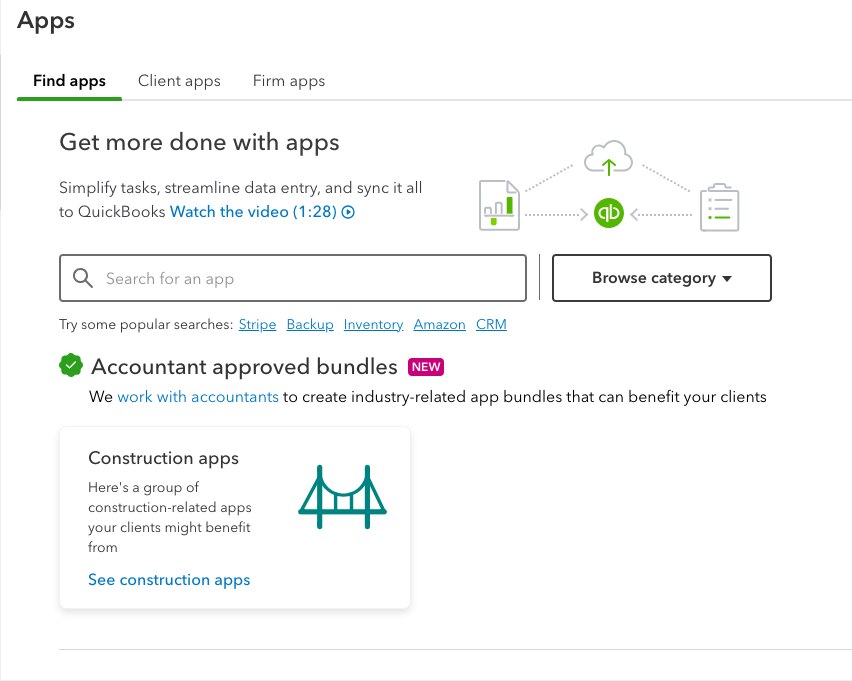
Task: Click the Construction apps card title
Action: (164, 458)
